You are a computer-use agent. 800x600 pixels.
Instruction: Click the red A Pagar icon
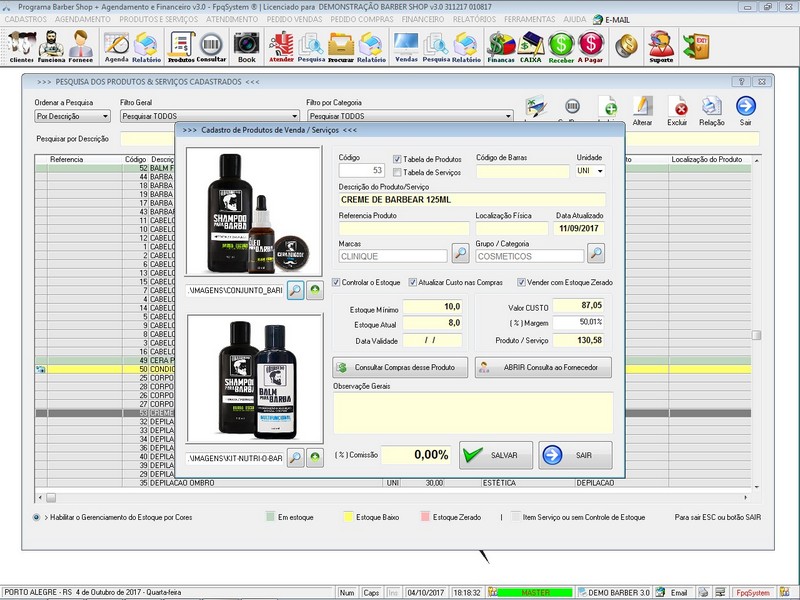590,47
